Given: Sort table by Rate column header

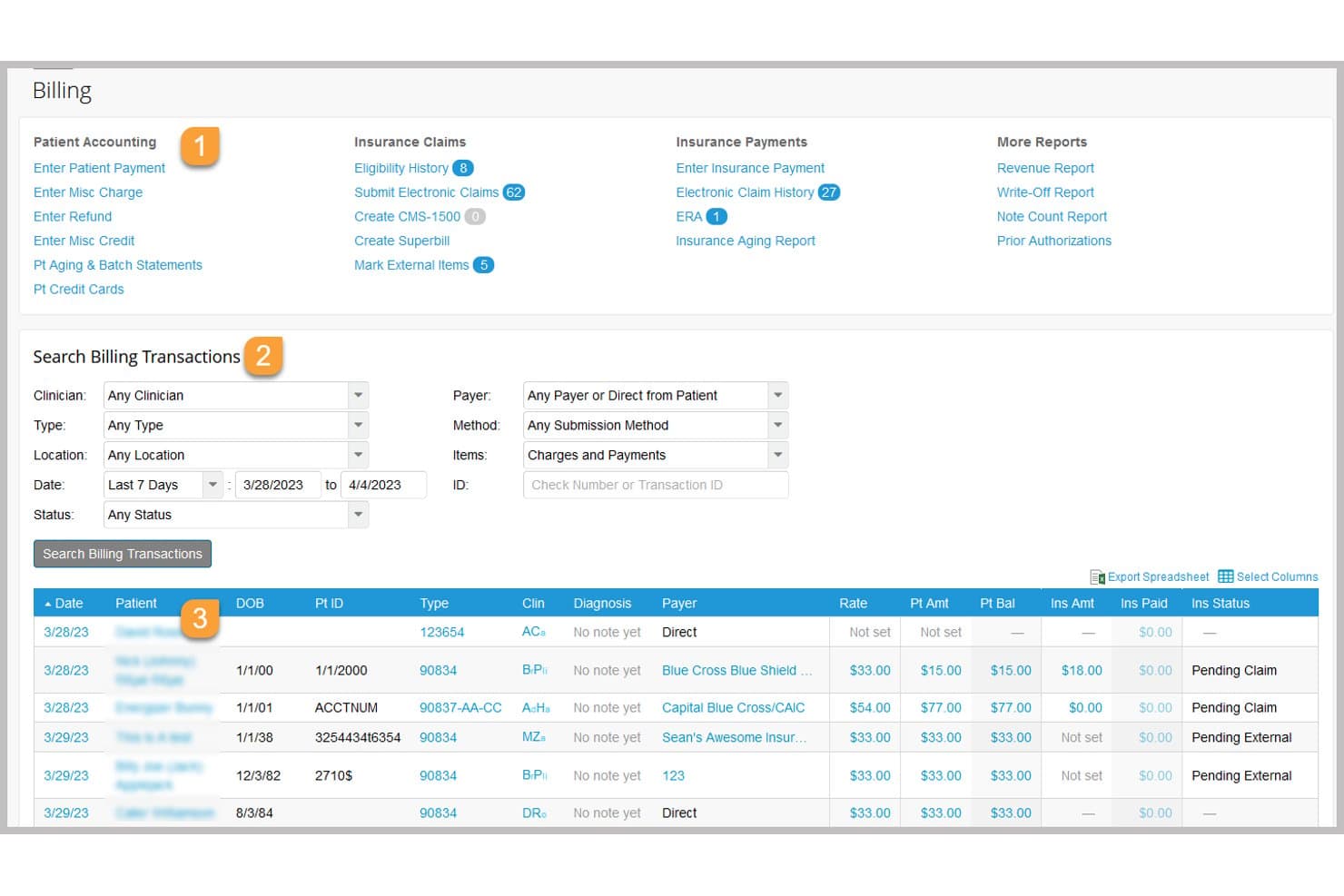Looking at the screenshot, I should [853, 604].
